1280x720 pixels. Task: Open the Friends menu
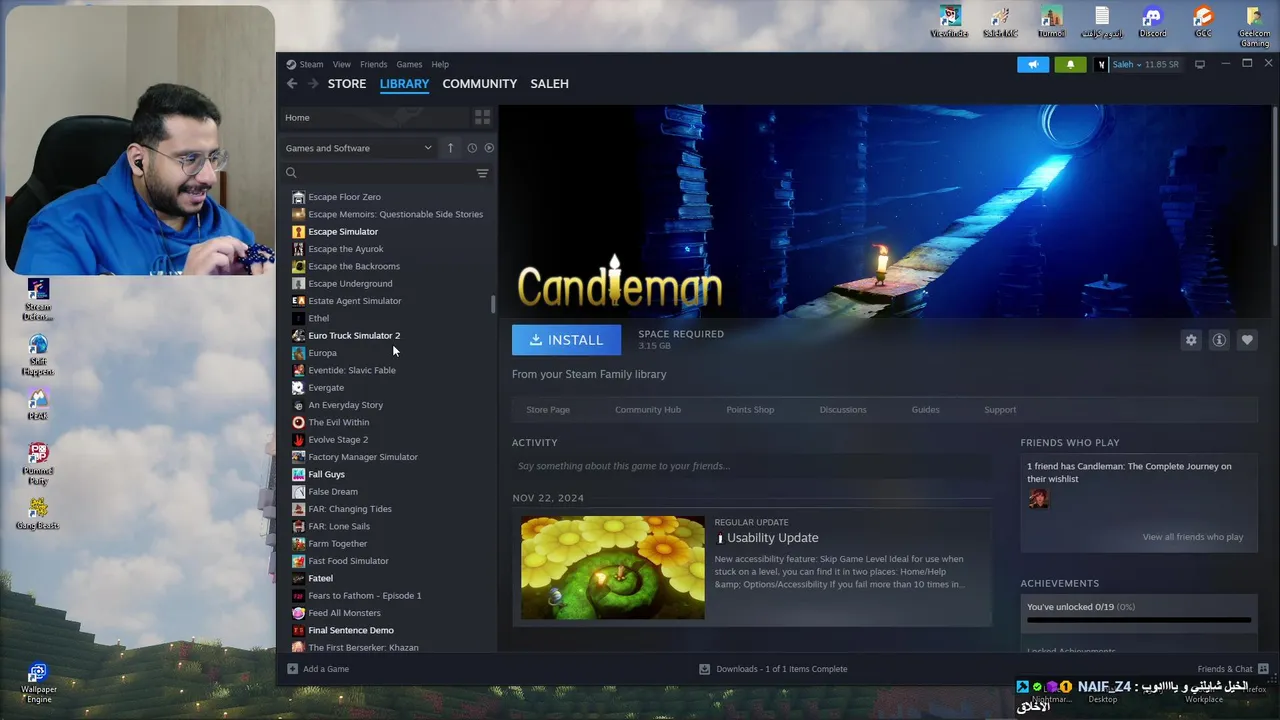(x=373, y=64)
